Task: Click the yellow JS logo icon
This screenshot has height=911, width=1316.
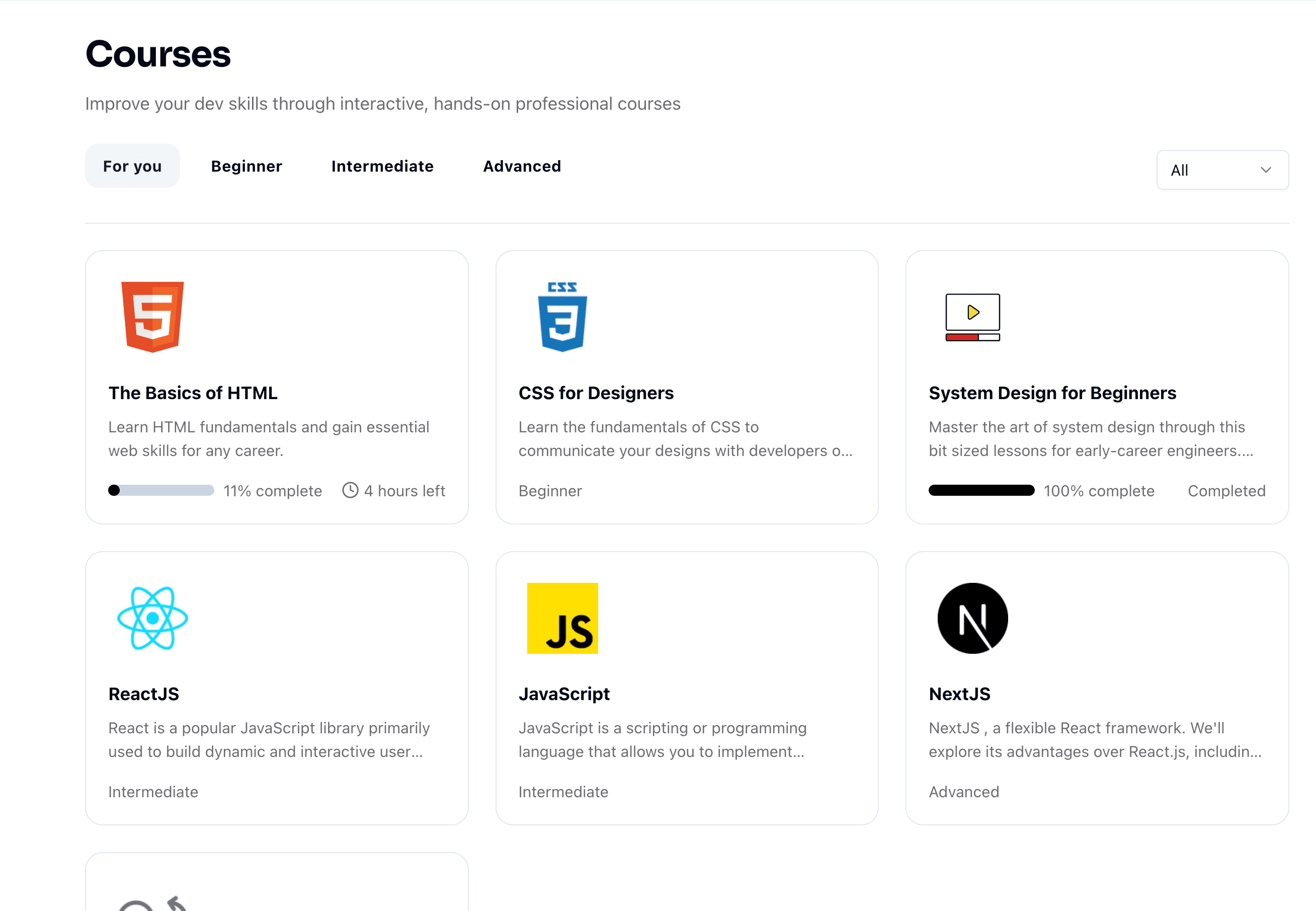Action: point(562,618)
